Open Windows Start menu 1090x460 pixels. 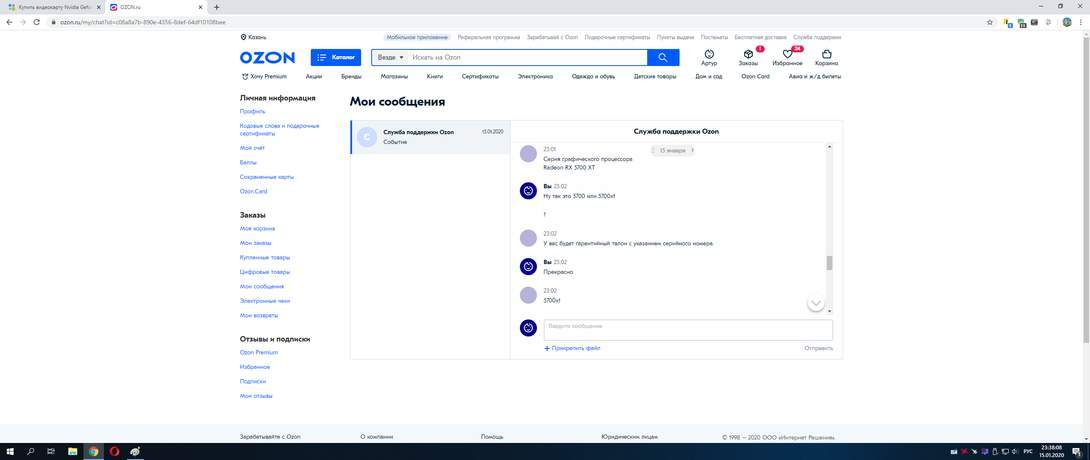click(10, 452)
